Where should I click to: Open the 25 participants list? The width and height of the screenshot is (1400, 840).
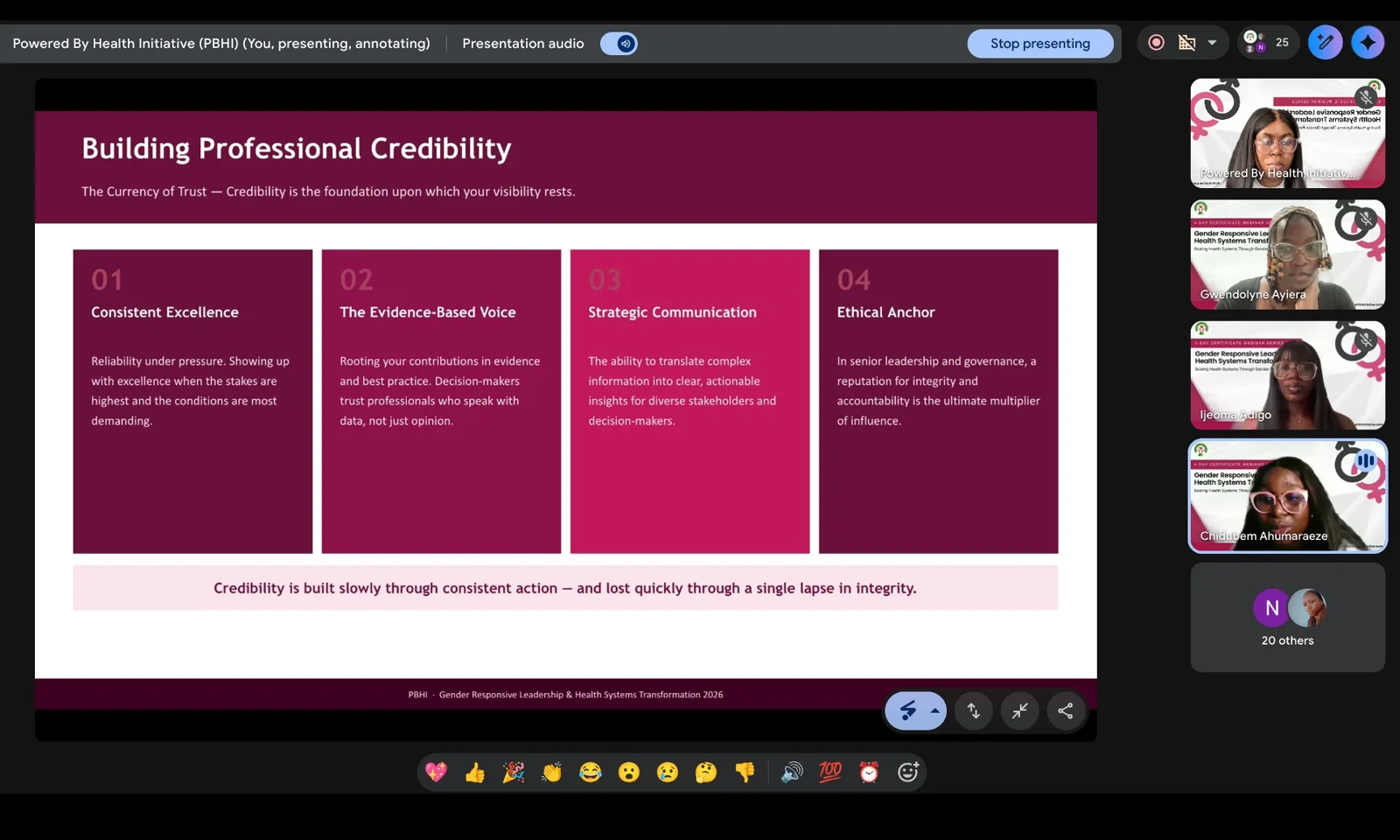1266,42
